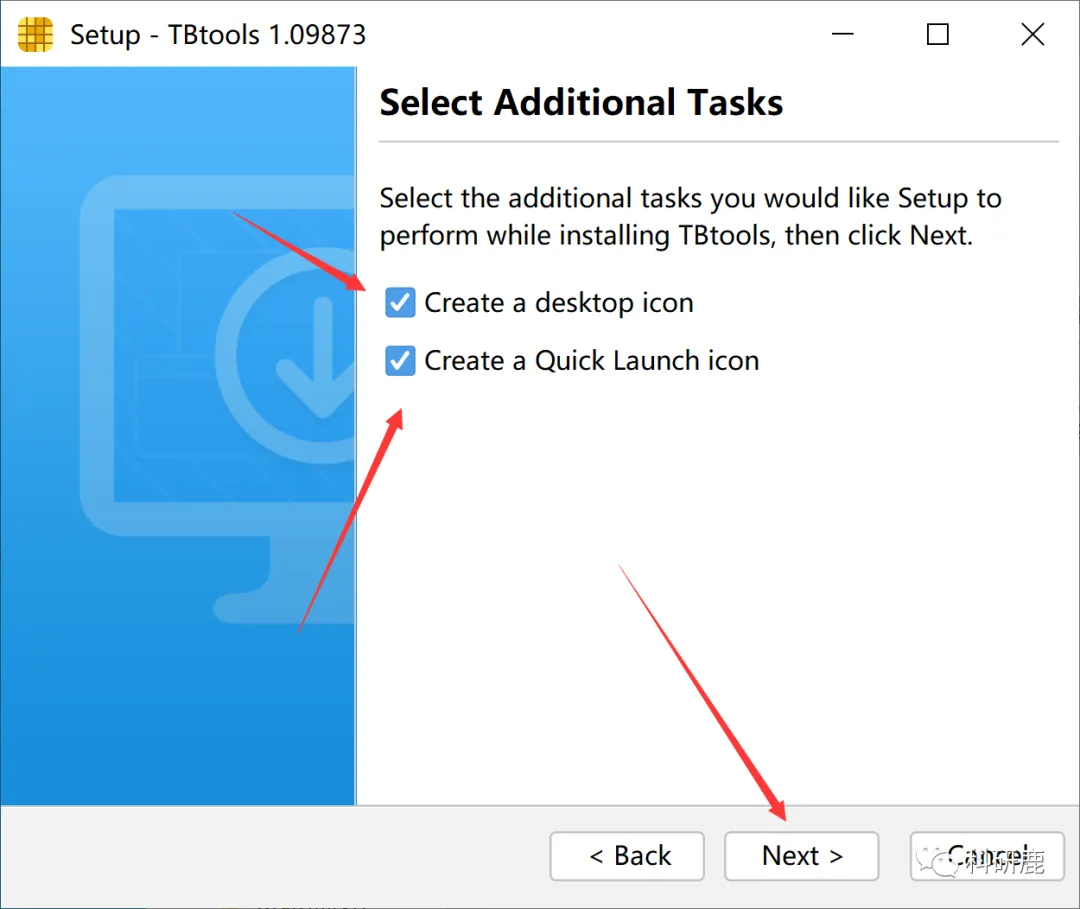Screen dimensions: 1080x909
Task: Minimize the Setup window
Action: (842, 34)
